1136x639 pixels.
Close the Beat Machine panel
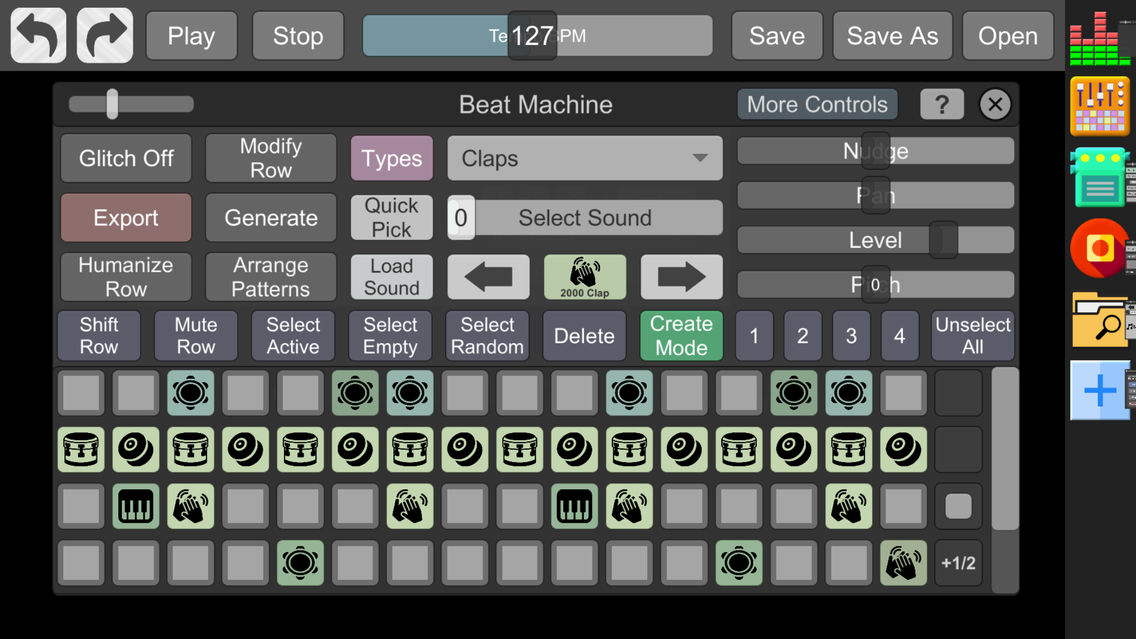coord(995,104)
